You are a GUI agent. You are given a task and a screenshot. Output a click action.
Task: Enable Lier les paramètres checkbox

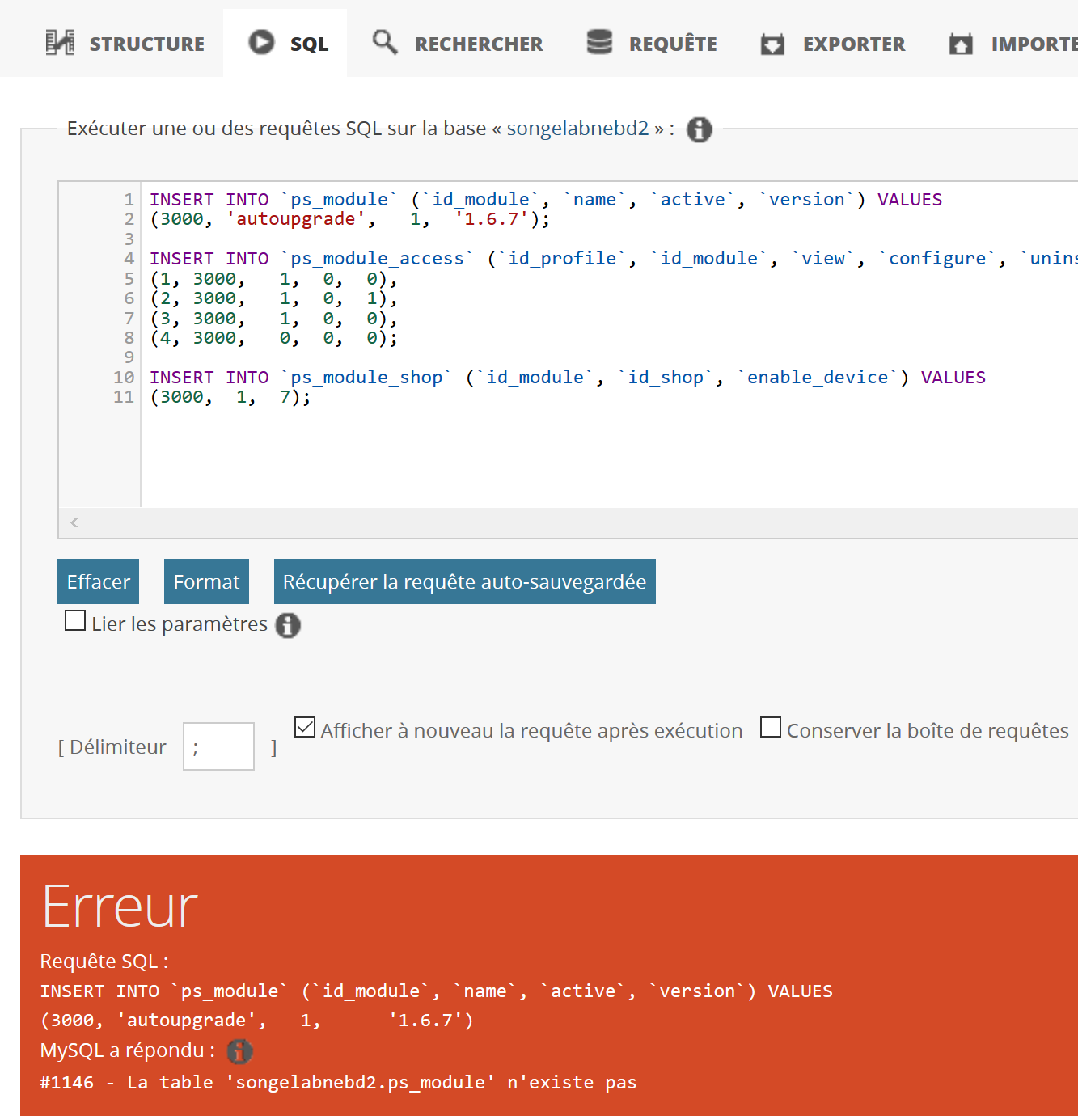[x=75, y=621]
